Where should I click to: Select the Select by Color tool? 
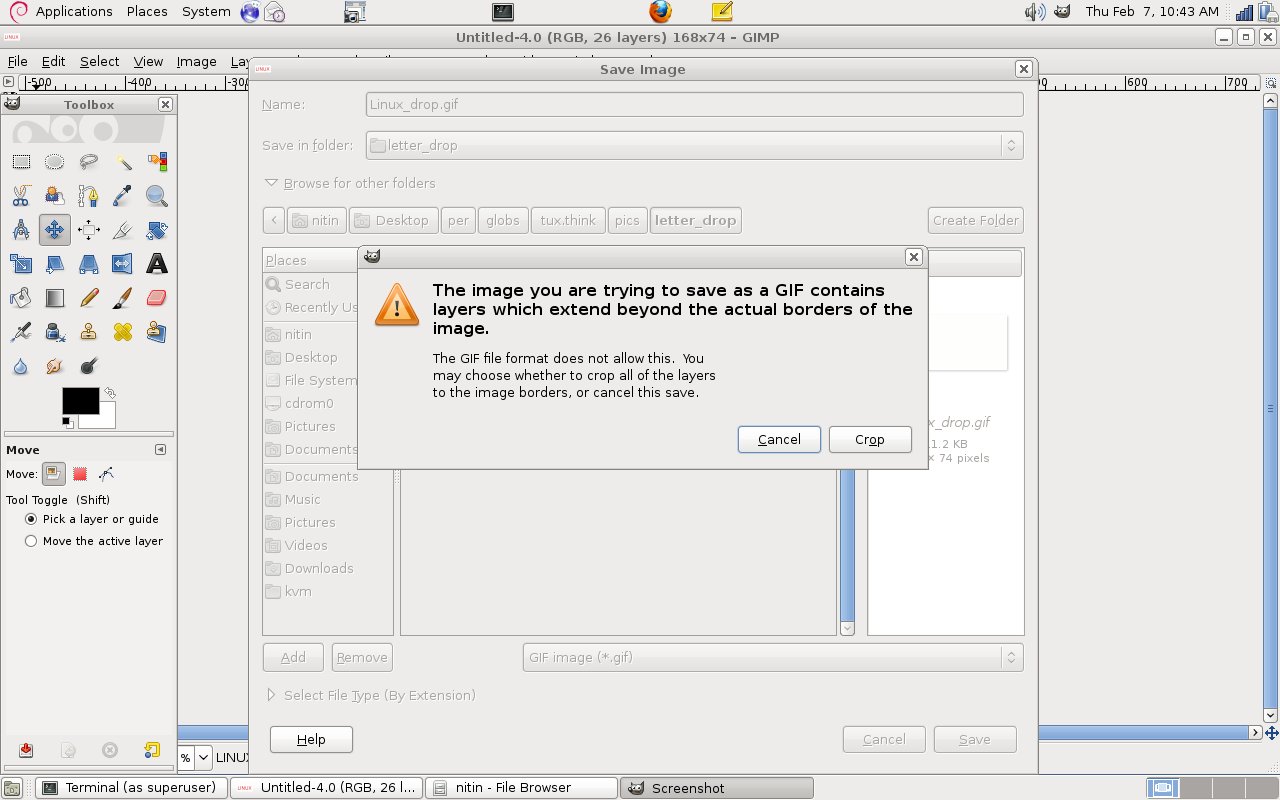[157, 162]
